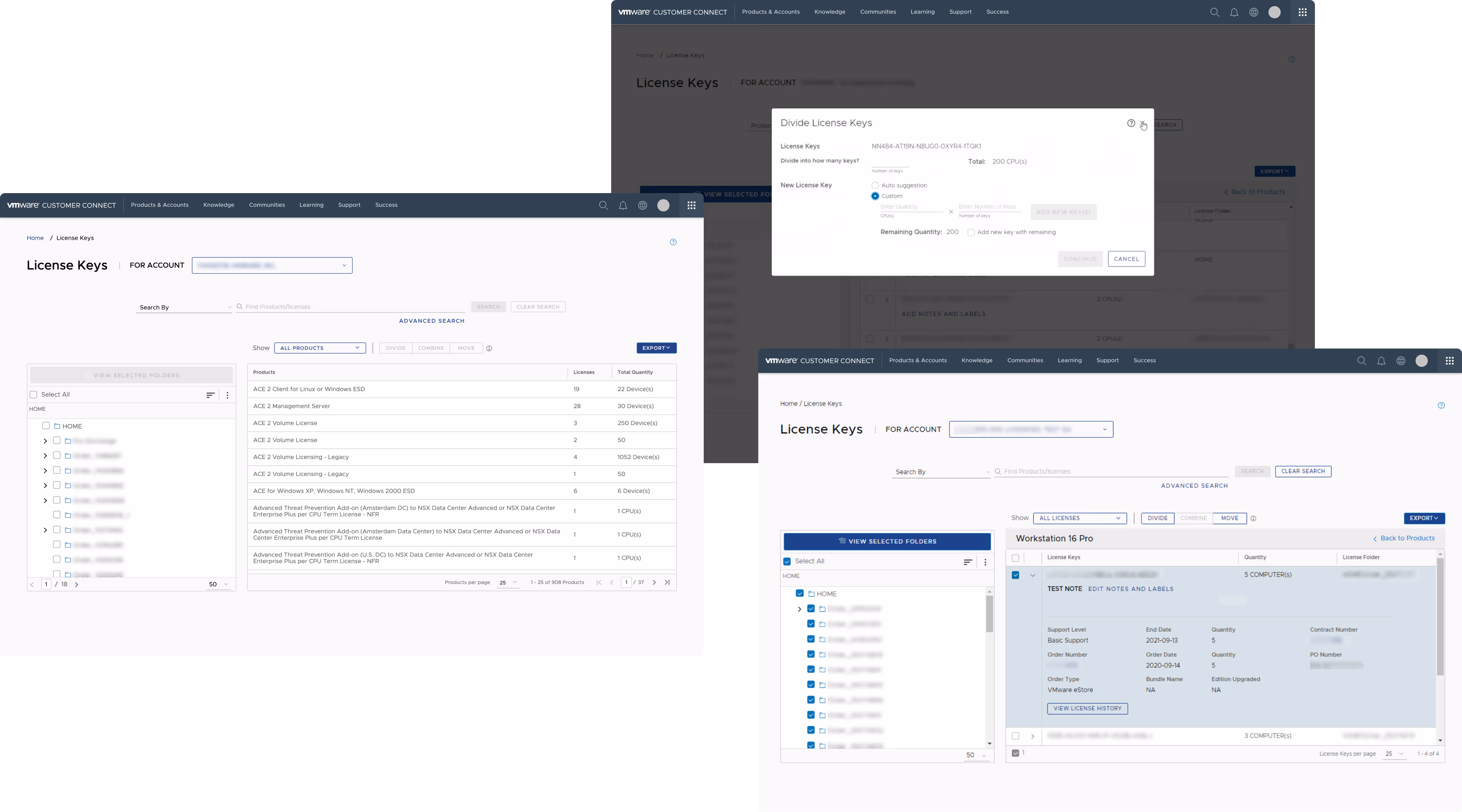Uncheck the HOME folder in the Workstation window
Viewport: 1462px width, 812px height.
coord(800,594)
